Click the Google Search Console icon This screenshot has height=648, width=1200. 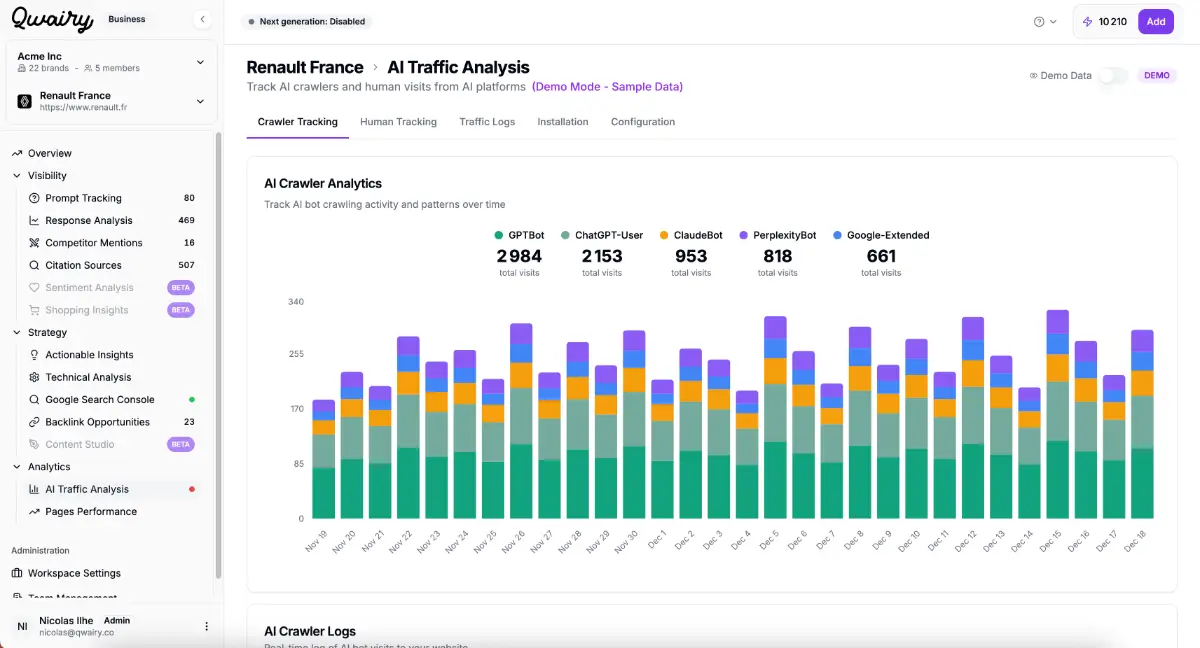[x=35, y=400]
